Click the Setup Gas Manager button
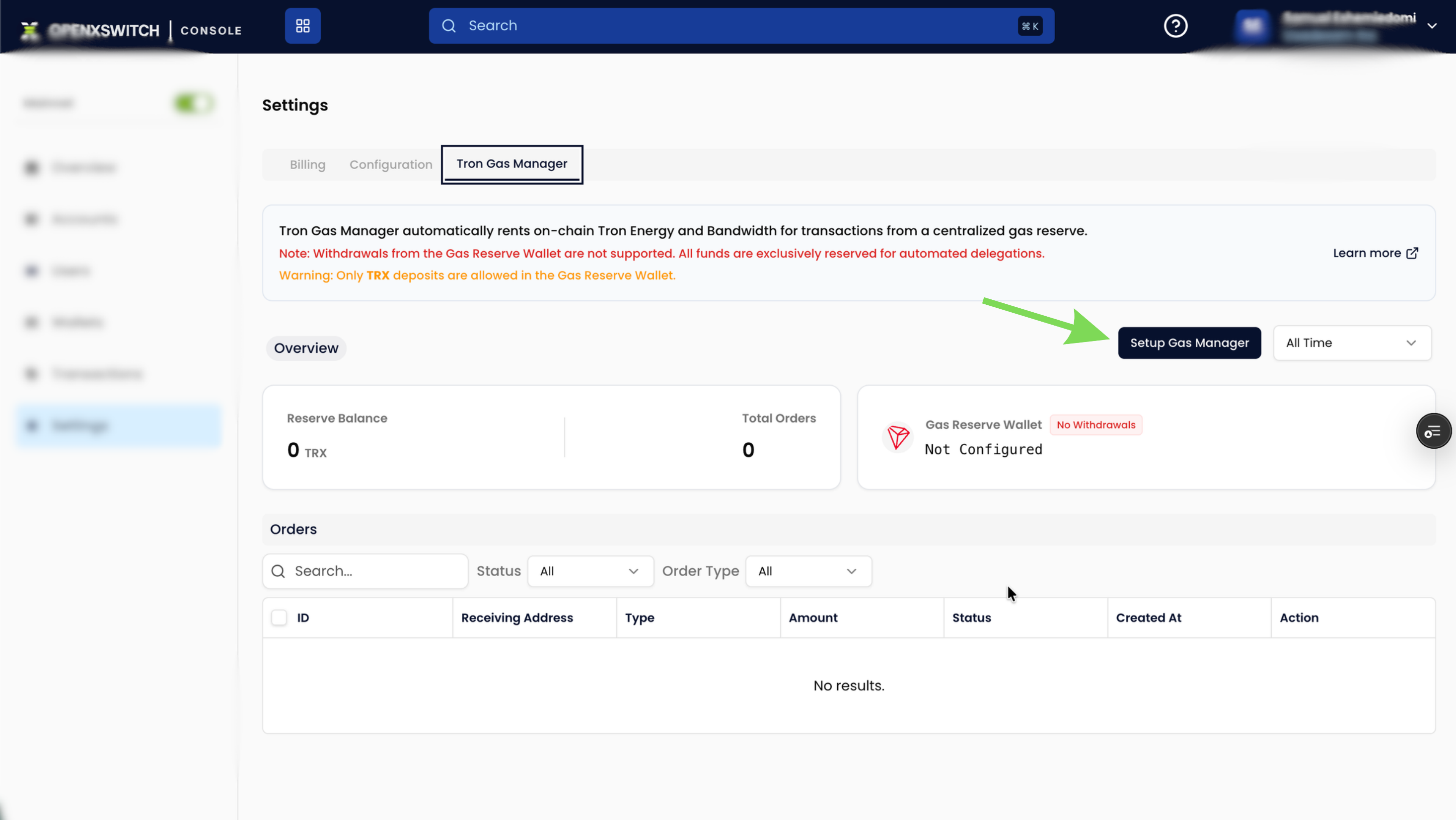Image resolution: width=1456 pixels, height=820 pixels. pos(1189,343)
